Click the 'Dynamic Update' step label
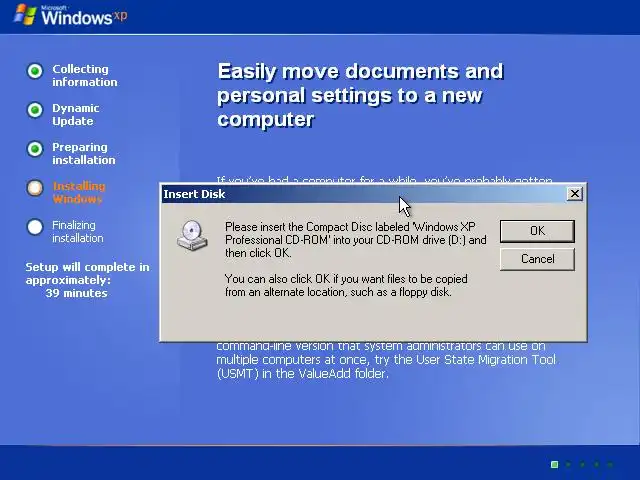Screen dimensions: 640x480 tap(76, 114)
